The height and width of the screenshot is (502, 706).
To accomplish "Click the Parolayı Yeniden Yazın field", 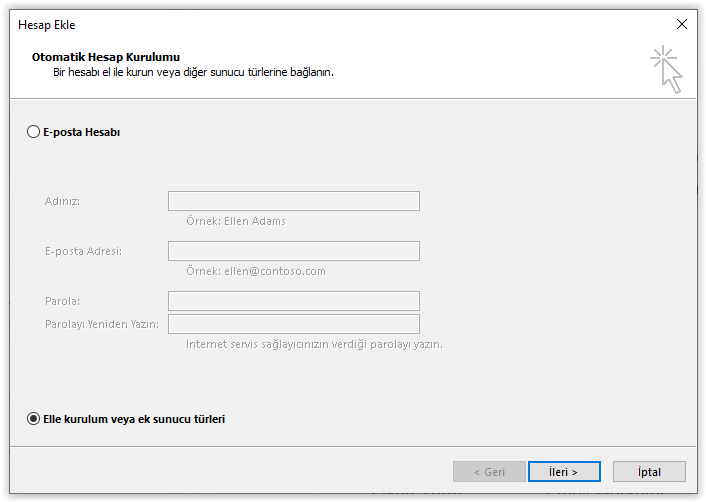I will click(x=294, y=324).
